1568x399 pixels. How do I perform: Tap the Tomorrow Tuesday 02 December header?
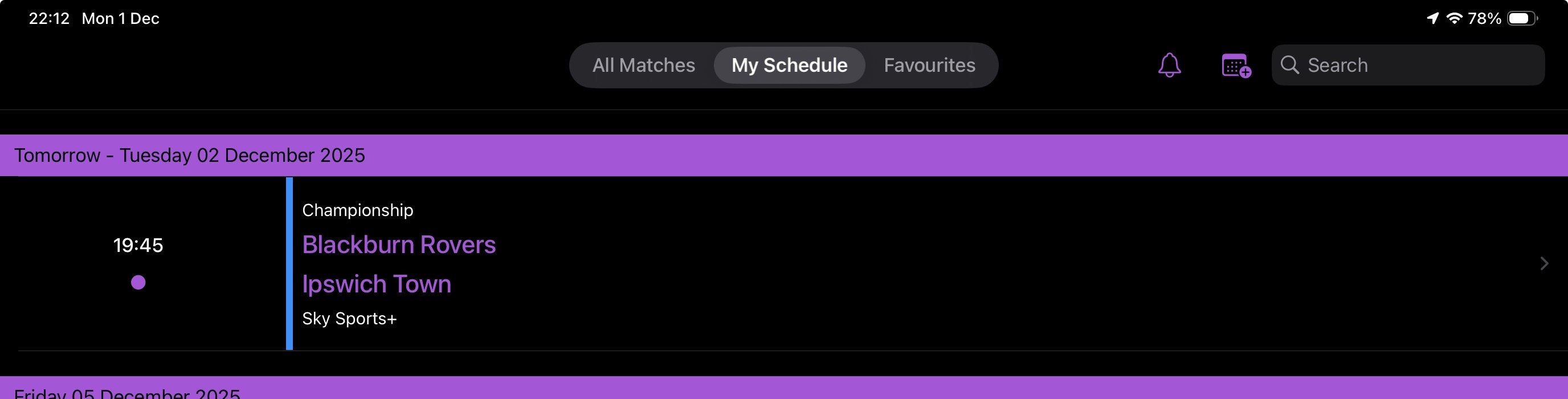189,156
